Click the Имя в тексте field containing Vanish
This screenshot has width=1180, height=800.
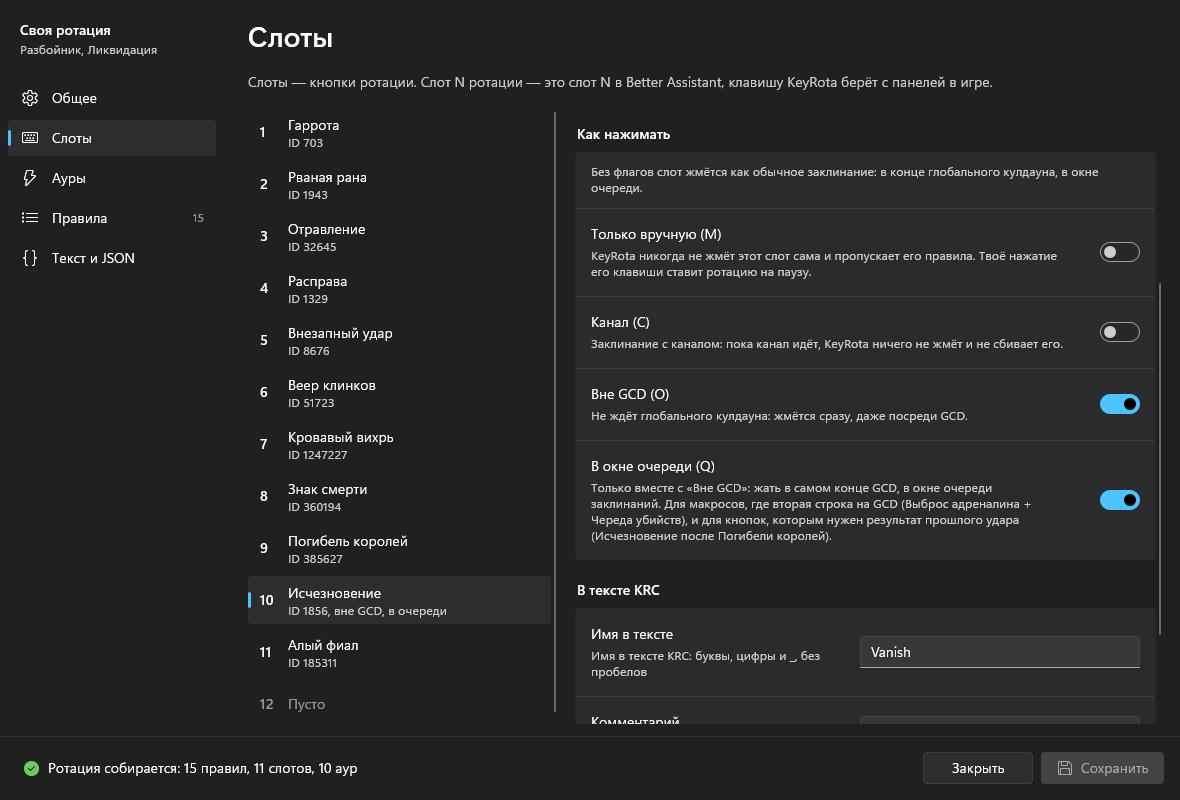[x=999, y=652]
